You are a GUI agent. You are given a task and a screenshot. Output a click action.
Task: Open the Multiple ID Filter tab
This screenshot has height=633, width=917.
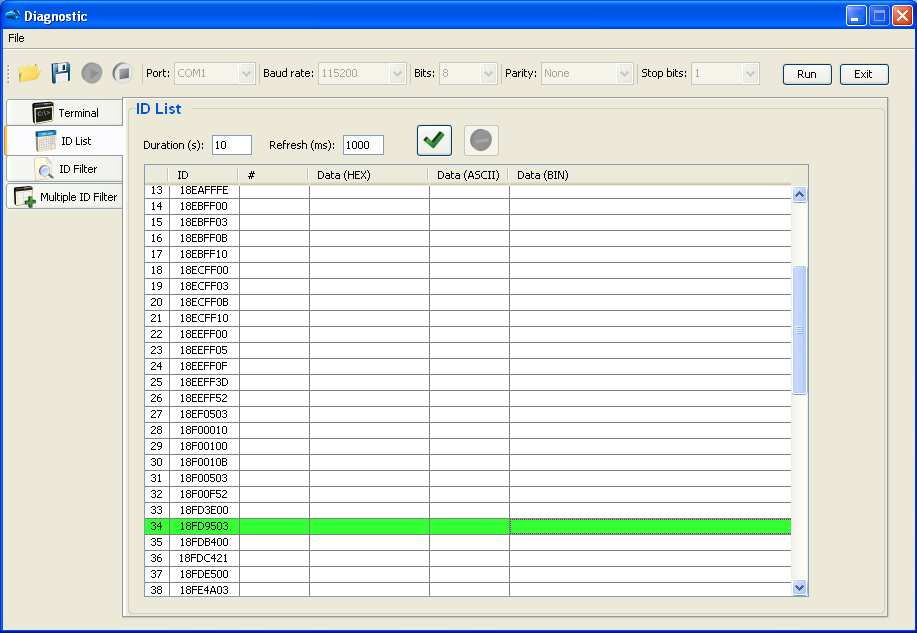(x=64, y=197)
